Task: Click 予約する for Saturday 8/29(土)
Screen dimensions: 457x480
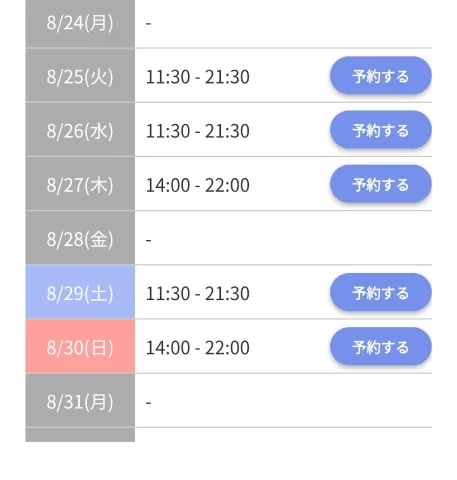Action: coord(381,293)
